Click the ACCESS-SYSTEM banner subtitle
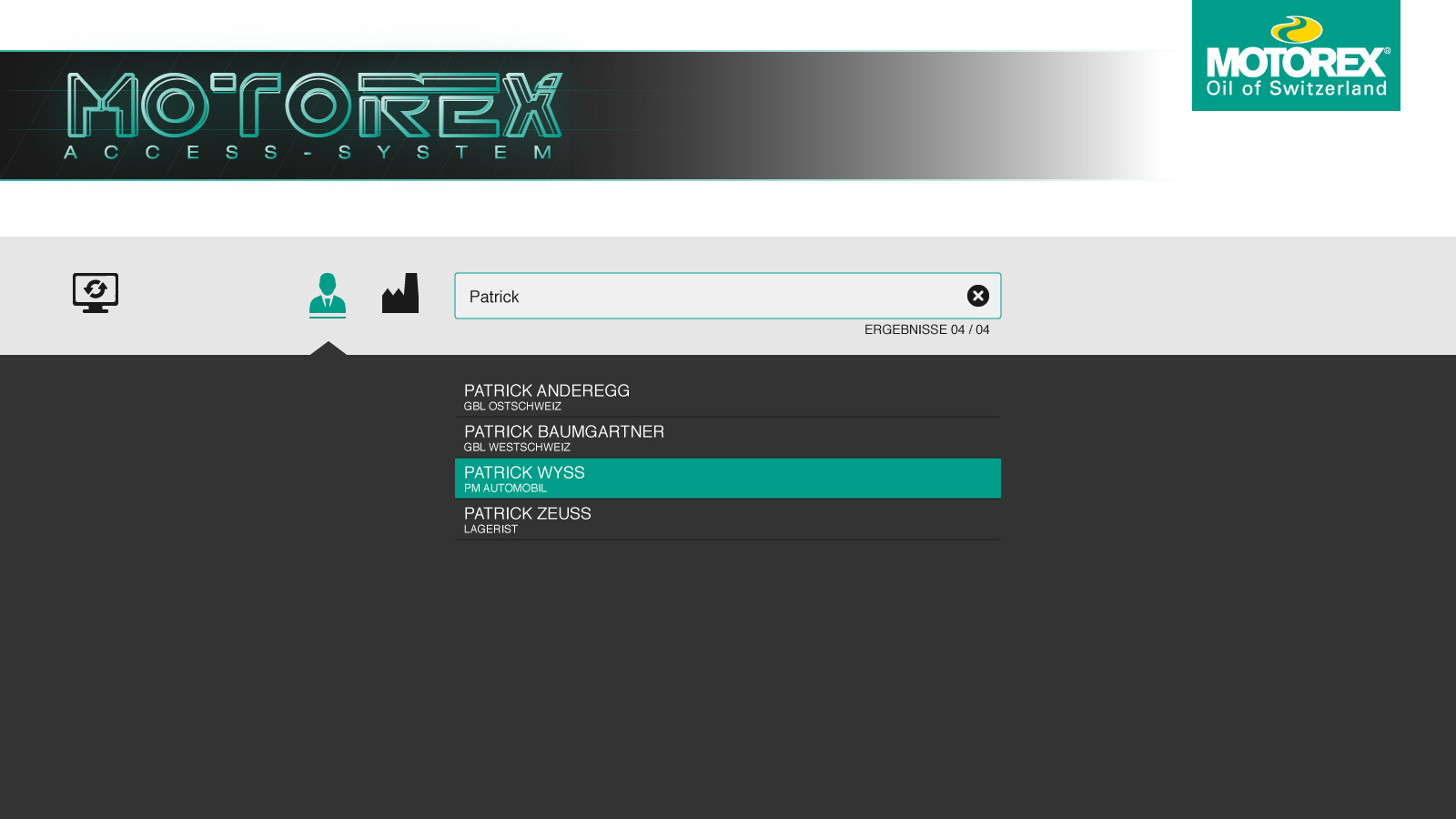This screenshot has height=819, width=1456. [x=308, y=152]
